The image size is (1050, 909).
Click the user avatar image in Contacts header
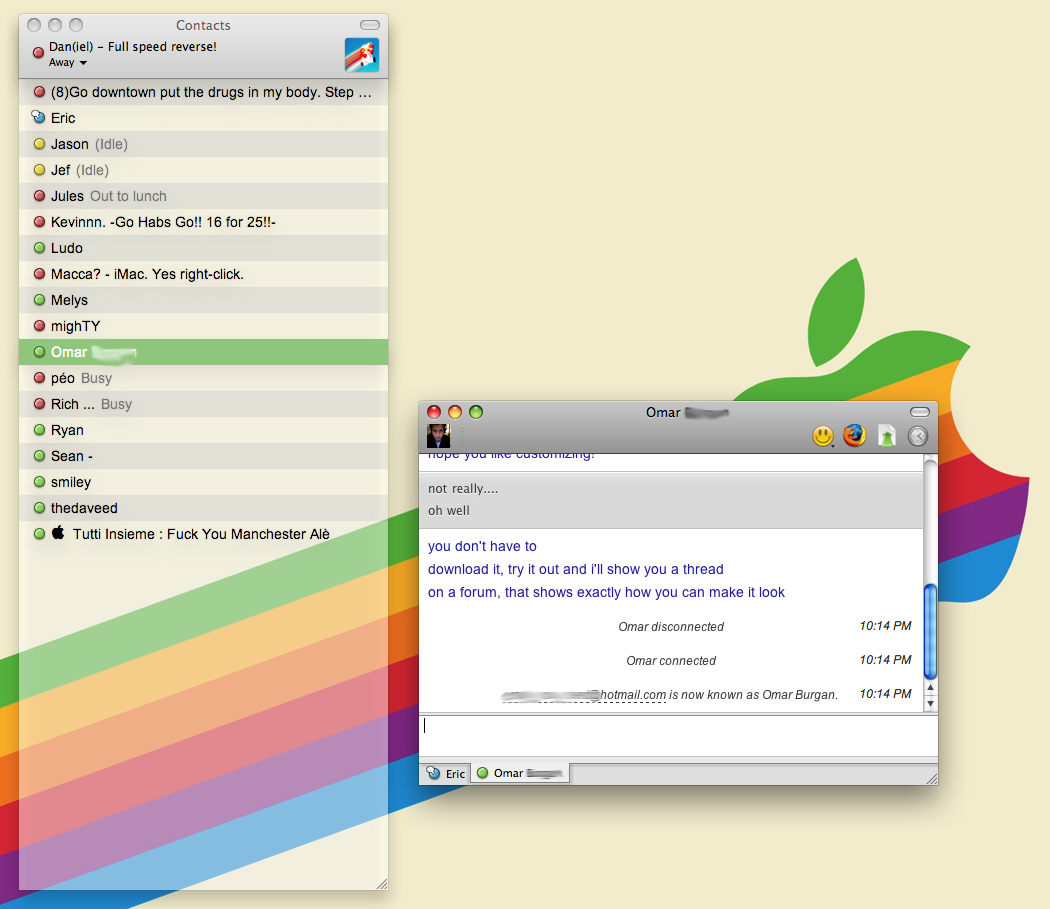pyautogui.click(x=362, y=55)
